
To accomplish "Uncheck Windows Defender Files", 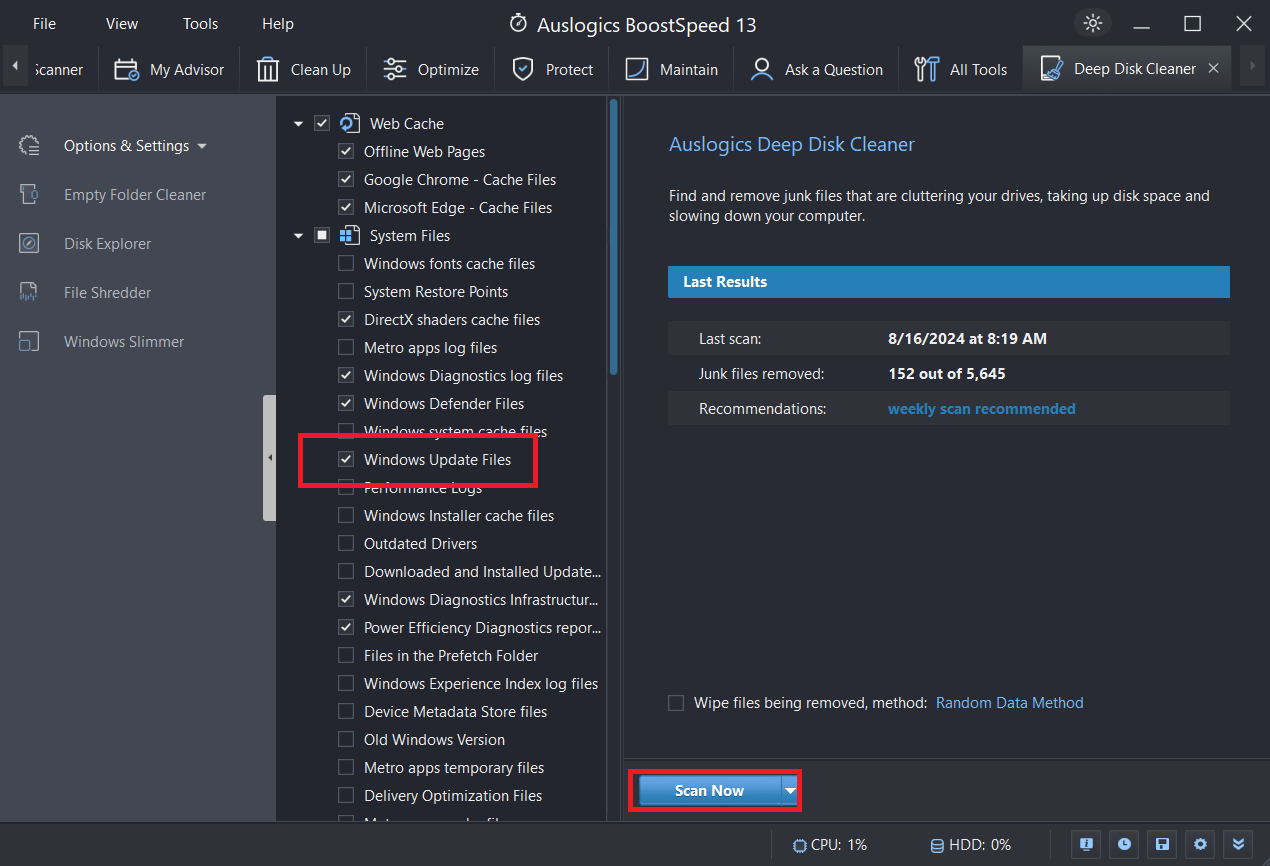I will click(x=346, y=403).
